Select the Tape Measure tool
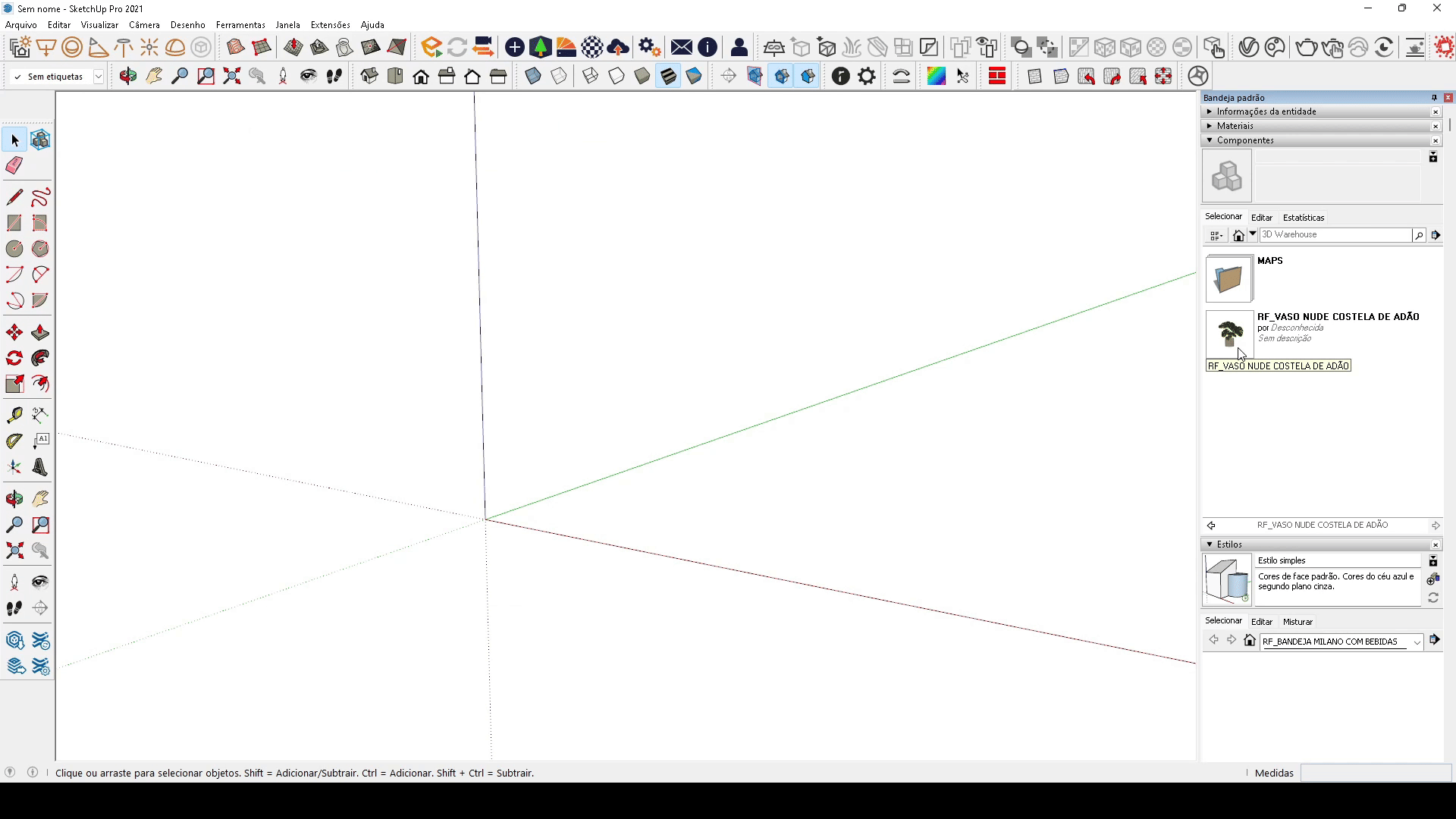This screenshot has height=819, width=1456. click(x=14, y=415)
